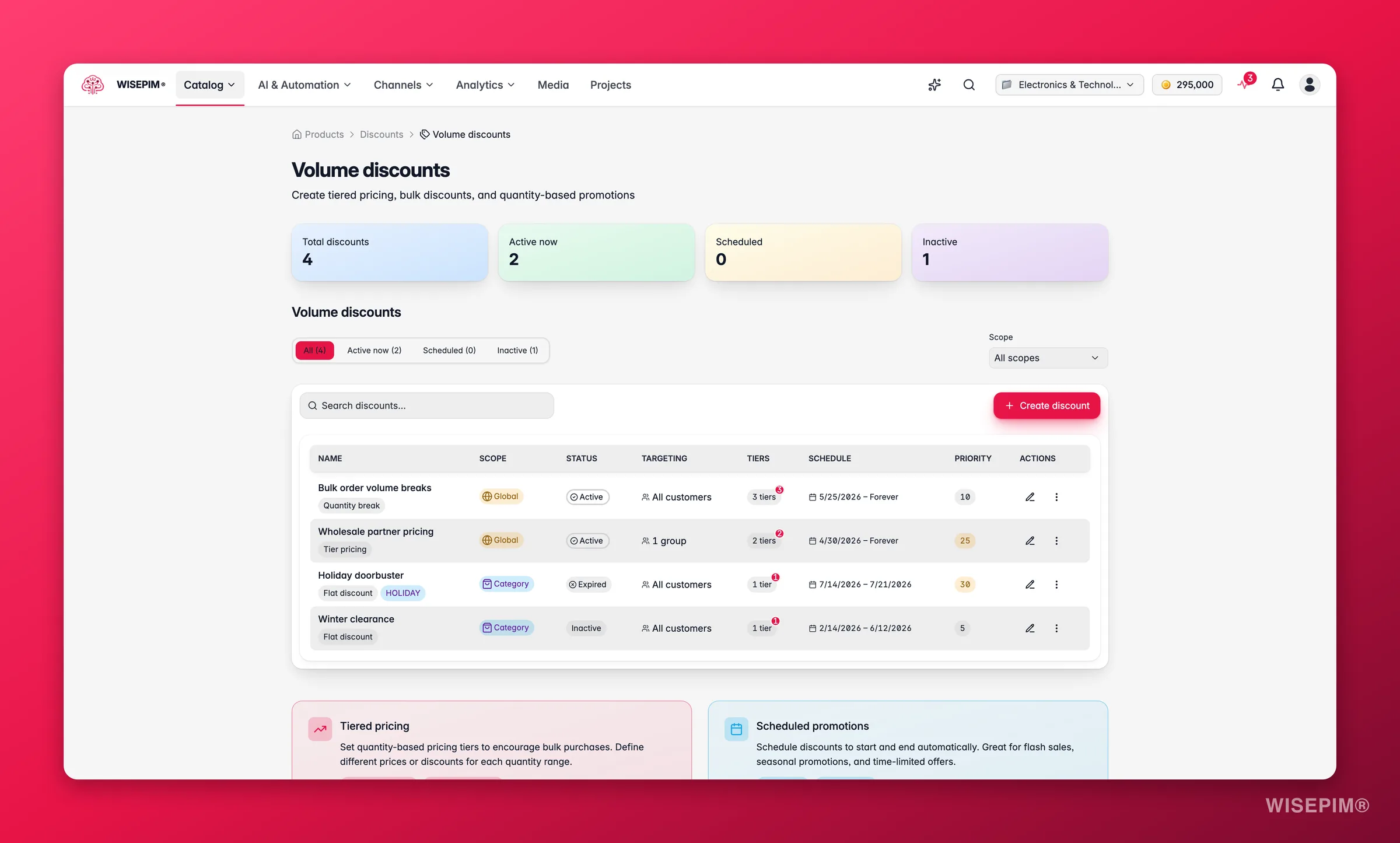Open the AI sparkle assistant icon
1400x843 pixels.
(x=935, y=85)
